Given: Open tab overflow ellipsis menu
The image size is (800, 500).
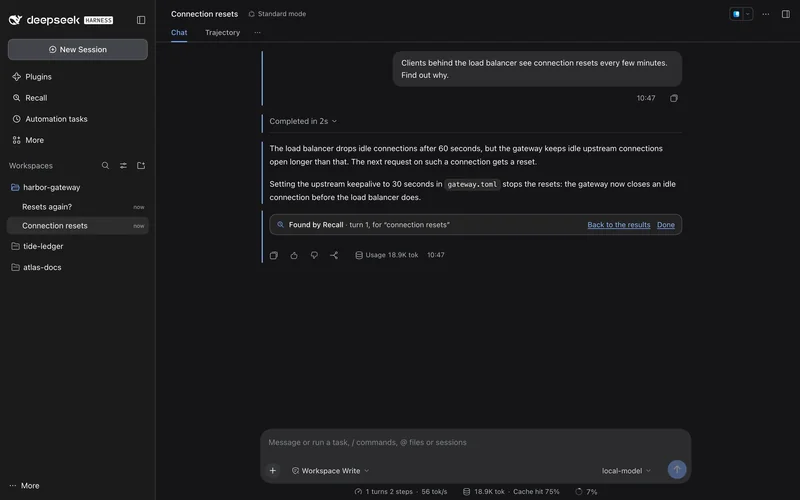Looking at the screenshot, I should tap(257, 33).
